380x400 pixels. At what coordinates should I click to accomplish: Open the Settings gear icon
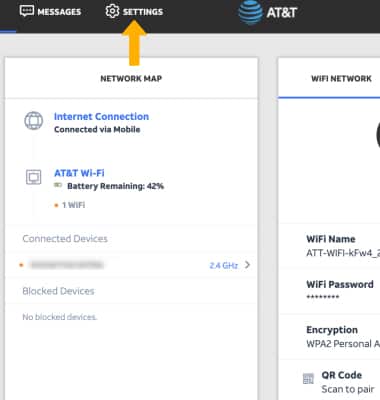tap(112, 11)
